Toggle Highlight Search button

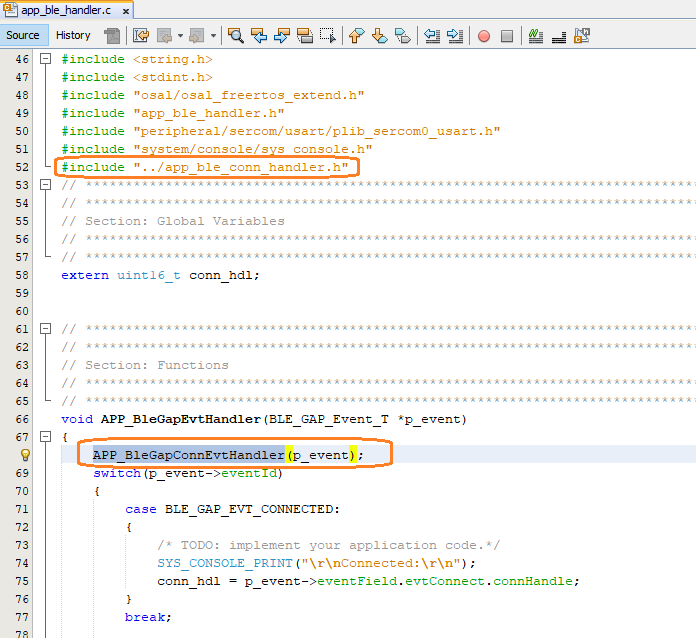click(304, 36)
